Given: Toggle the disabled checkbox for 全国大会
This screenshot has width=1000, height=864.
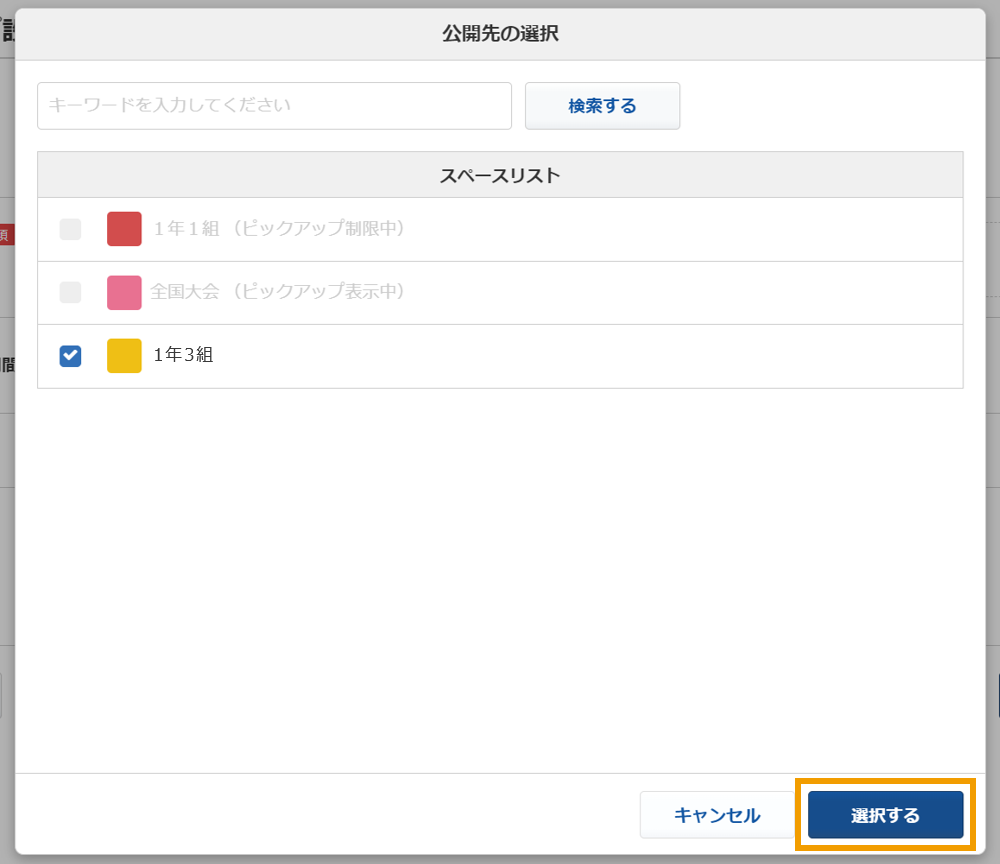Looking at the screenshot, I should [x=70, y=292].
